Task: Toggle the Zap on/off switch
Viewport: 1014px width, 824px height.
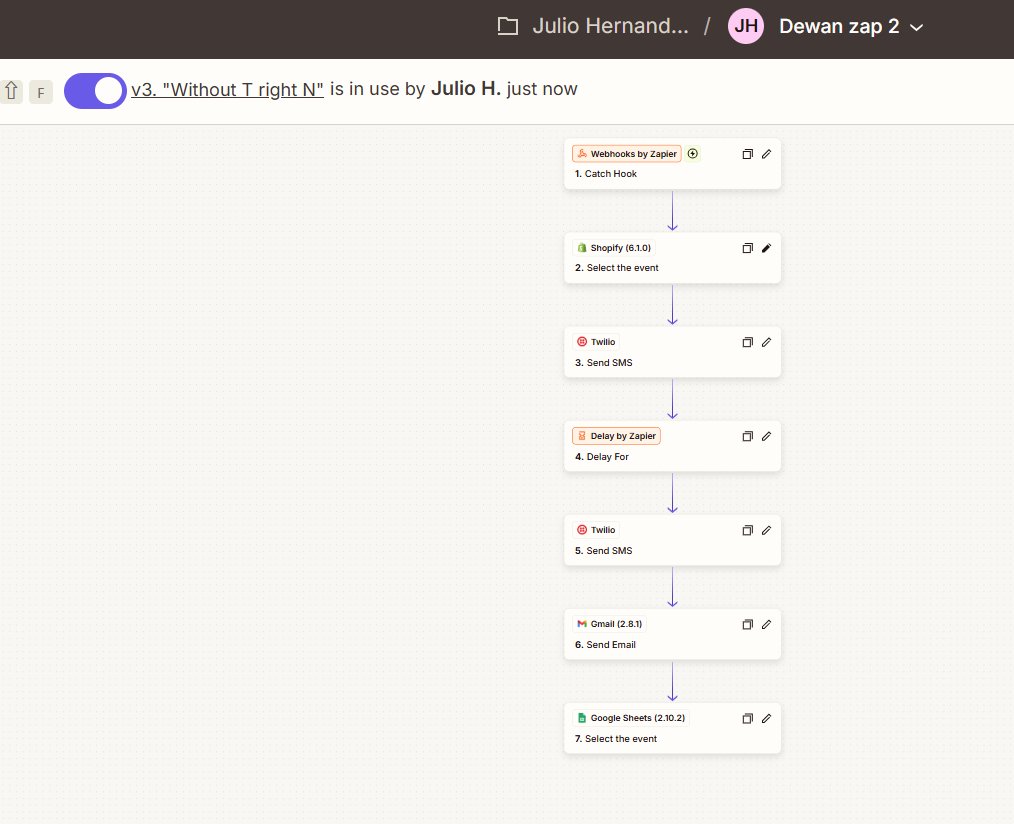Action: pos(95,91)
